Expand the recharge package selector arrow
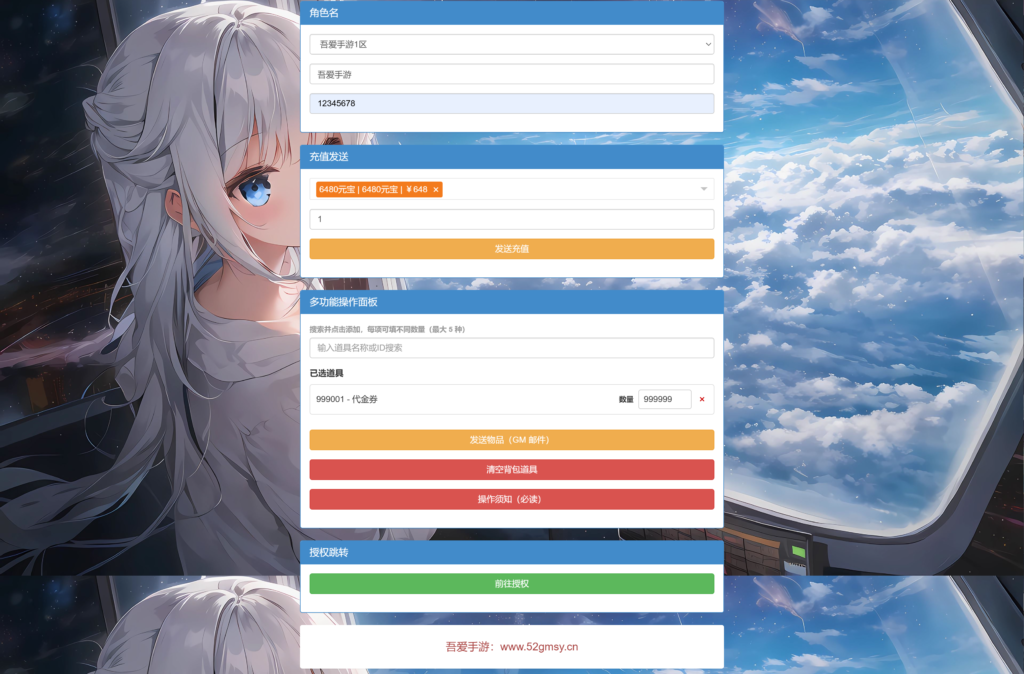The height and width of the screenshot is (674, 1024). [x=703, y=189]
